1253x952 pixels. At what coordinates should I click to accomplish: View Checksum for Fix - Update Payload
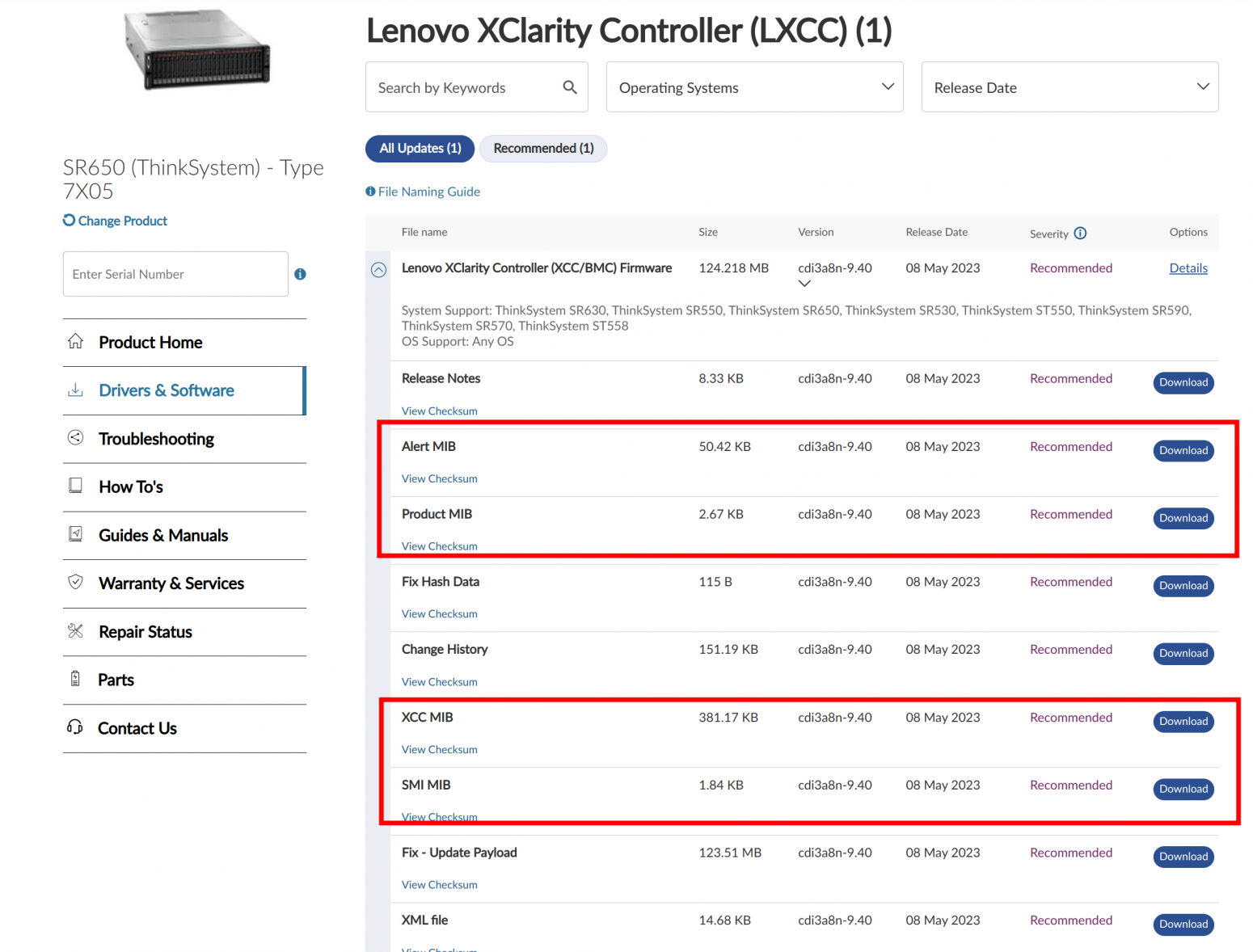point(440,885)
